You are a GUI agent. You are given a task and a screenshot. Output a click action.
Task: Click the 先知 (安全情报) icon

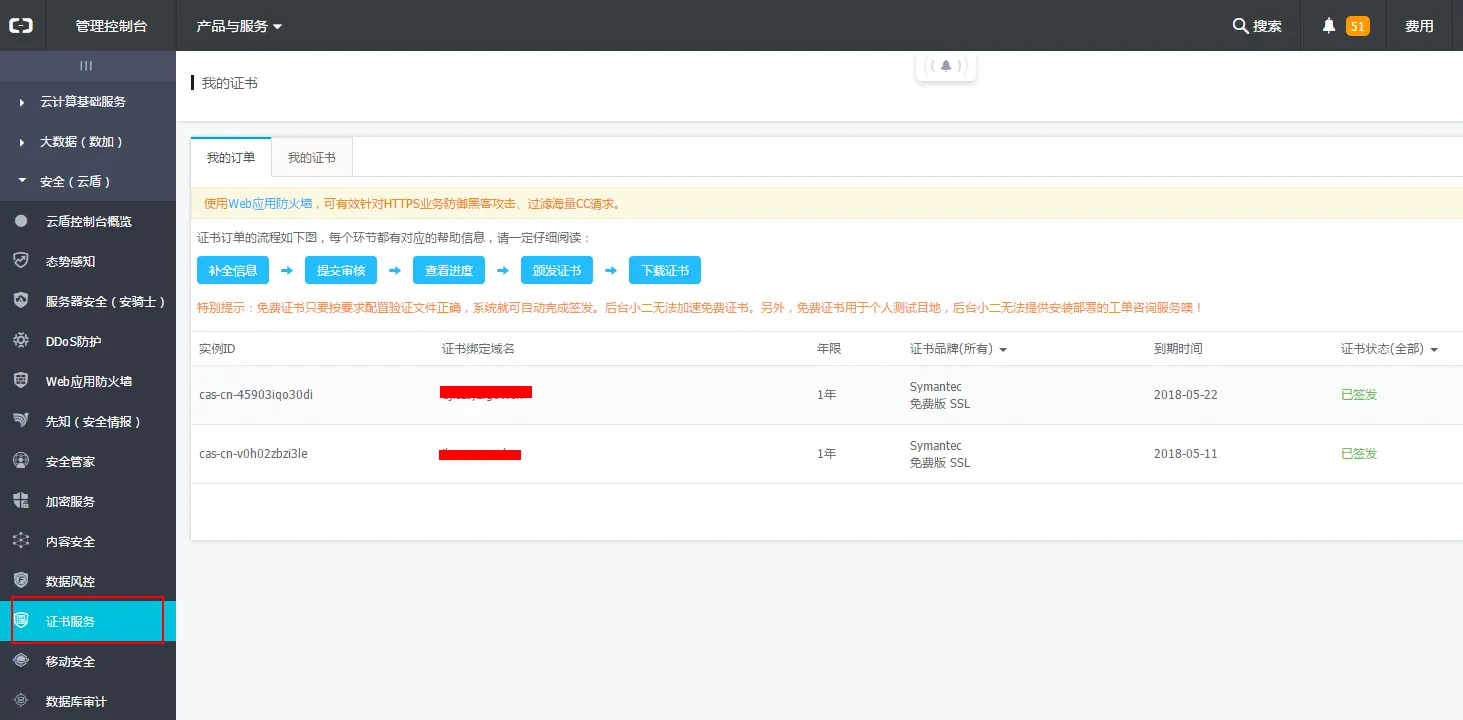click(x=21, y=421)
